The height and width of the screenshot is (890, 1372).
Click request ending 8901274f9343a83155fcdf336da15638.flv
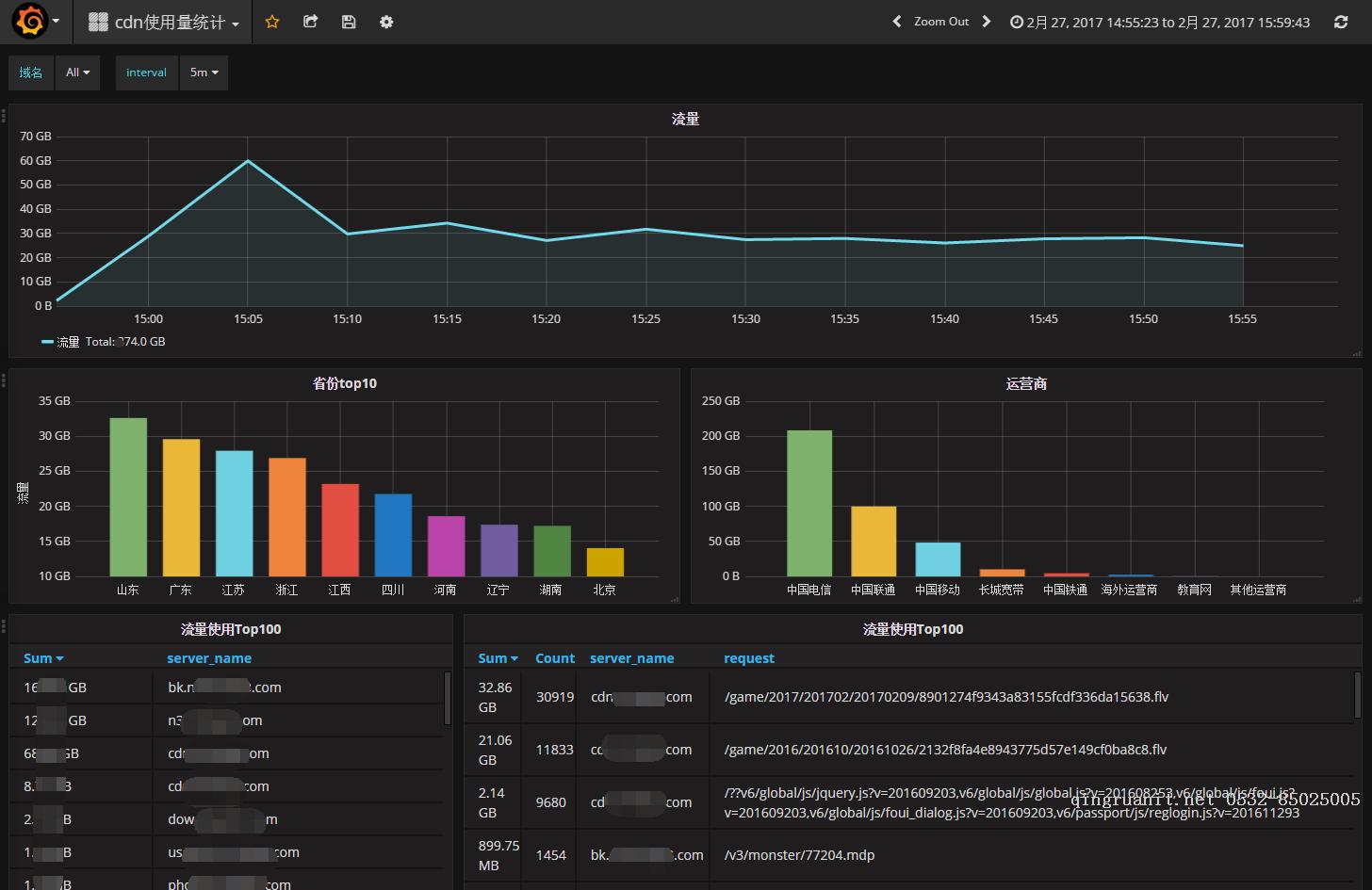tap(946, 697)
